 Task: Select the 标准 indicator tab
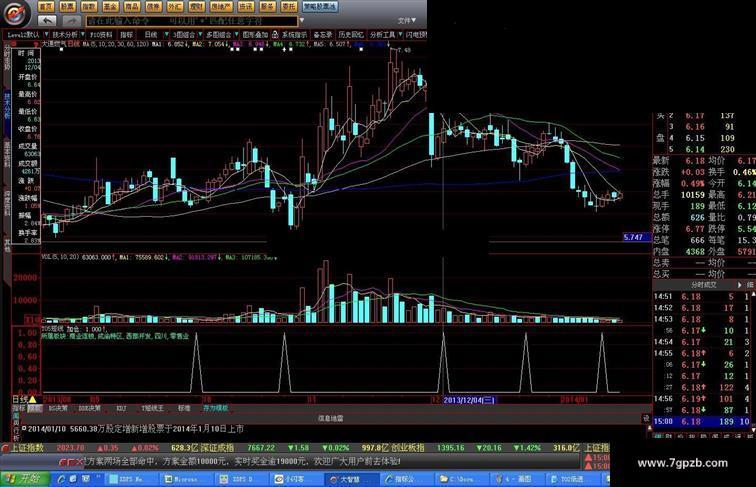[184, 408]
